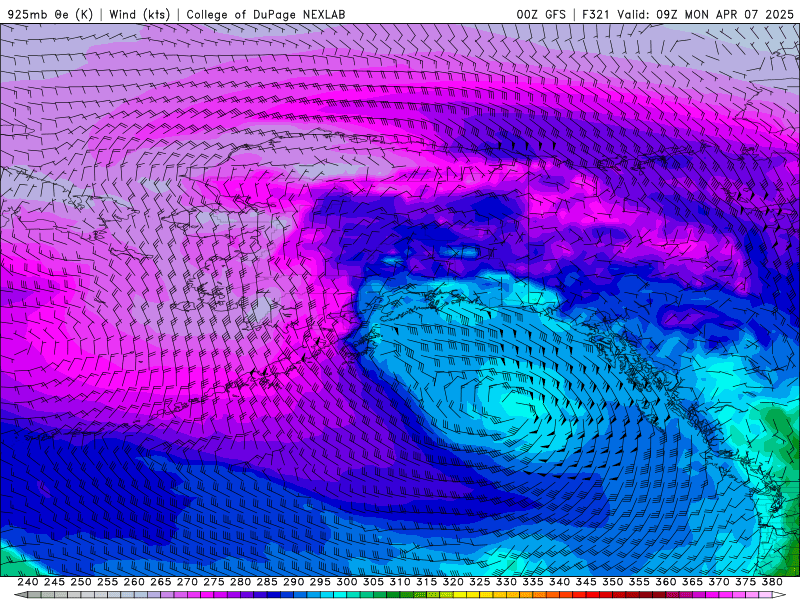Click the 360 value on the color scale

[x=665, y=582]
